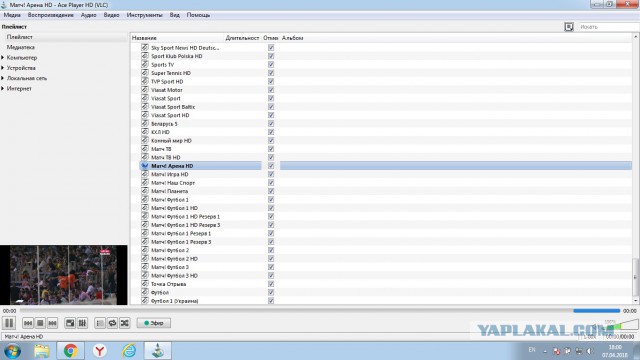The height and width of the screenshot is (360, 640).
Task: Open the Помощь menu
Action: [x=198, y=15]
